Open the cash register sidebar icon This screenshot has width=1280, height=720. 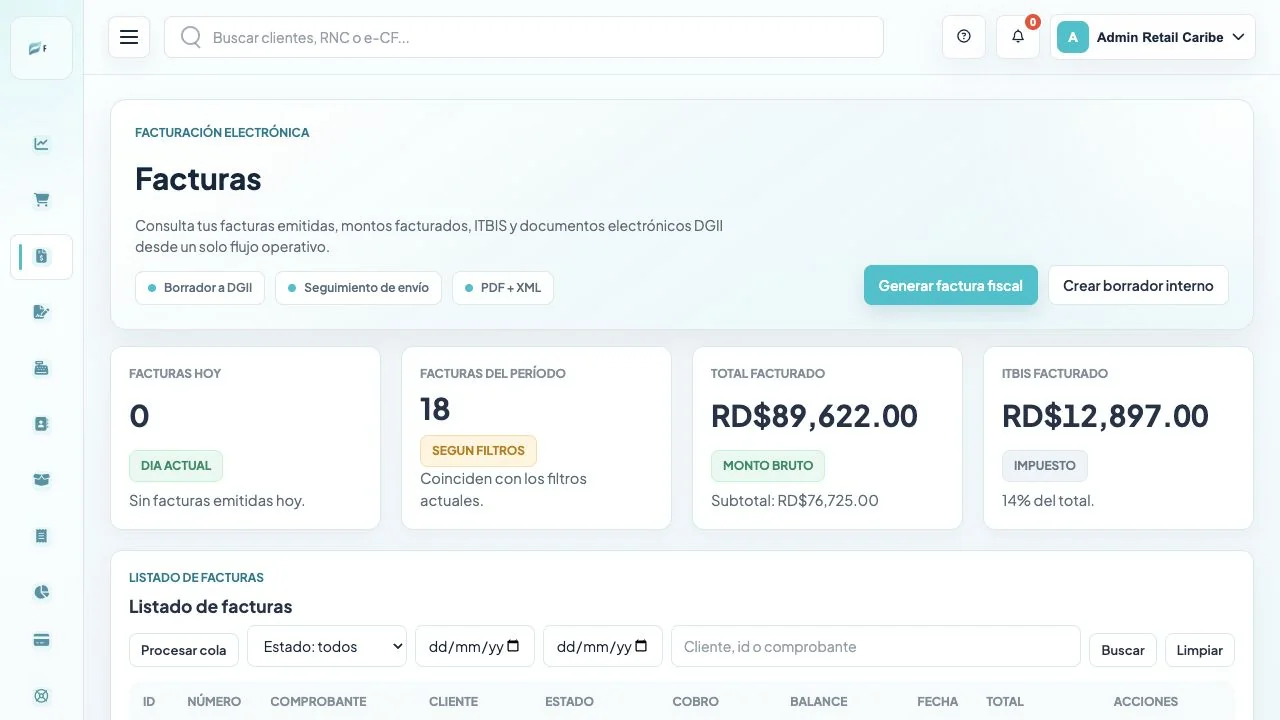41,368
